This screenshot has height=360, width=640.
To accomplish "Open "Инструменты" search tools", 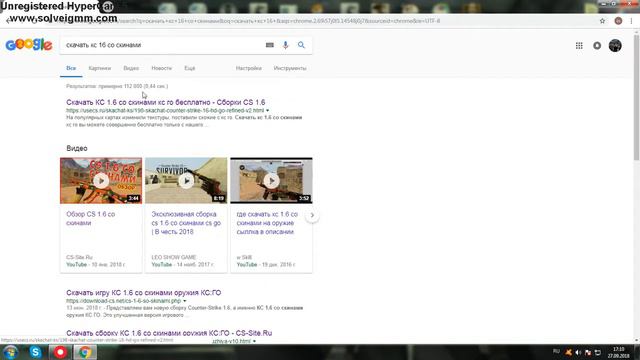I will coord(290,68).
